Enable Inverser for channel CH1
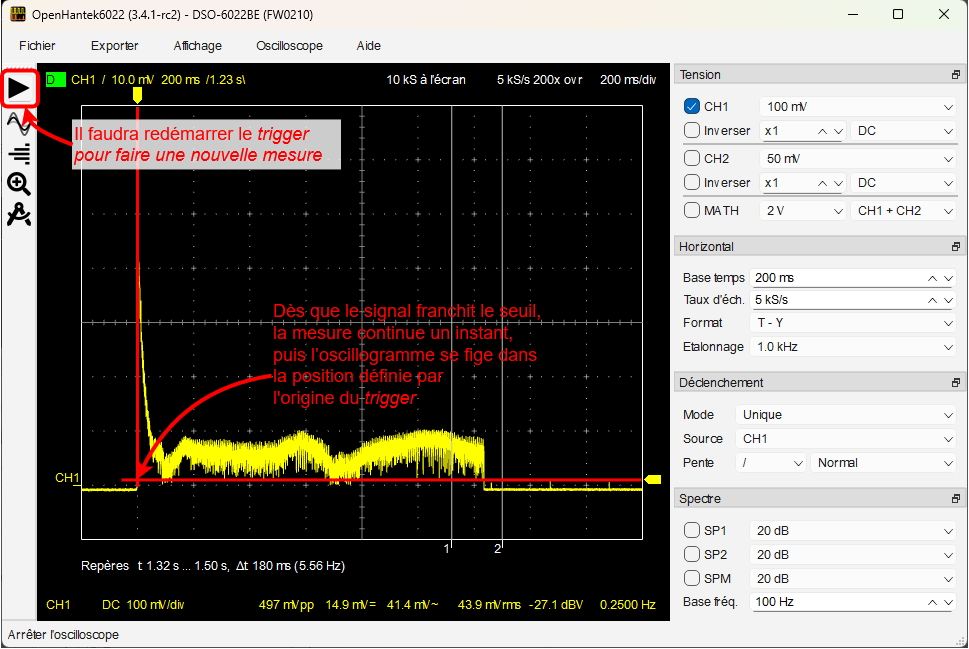 tap(692, 130)
